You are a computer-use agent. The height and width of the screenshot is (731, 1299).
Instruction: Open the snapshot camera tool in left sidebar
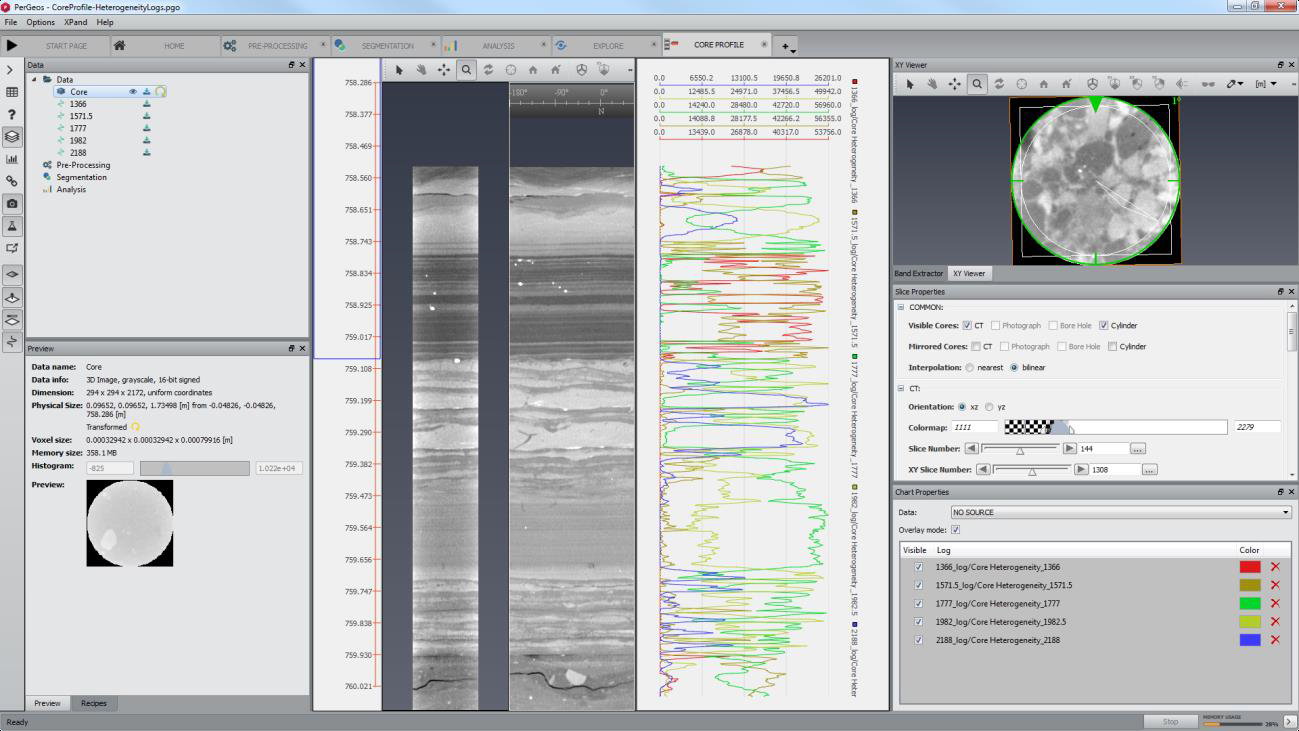pos(12,203)
